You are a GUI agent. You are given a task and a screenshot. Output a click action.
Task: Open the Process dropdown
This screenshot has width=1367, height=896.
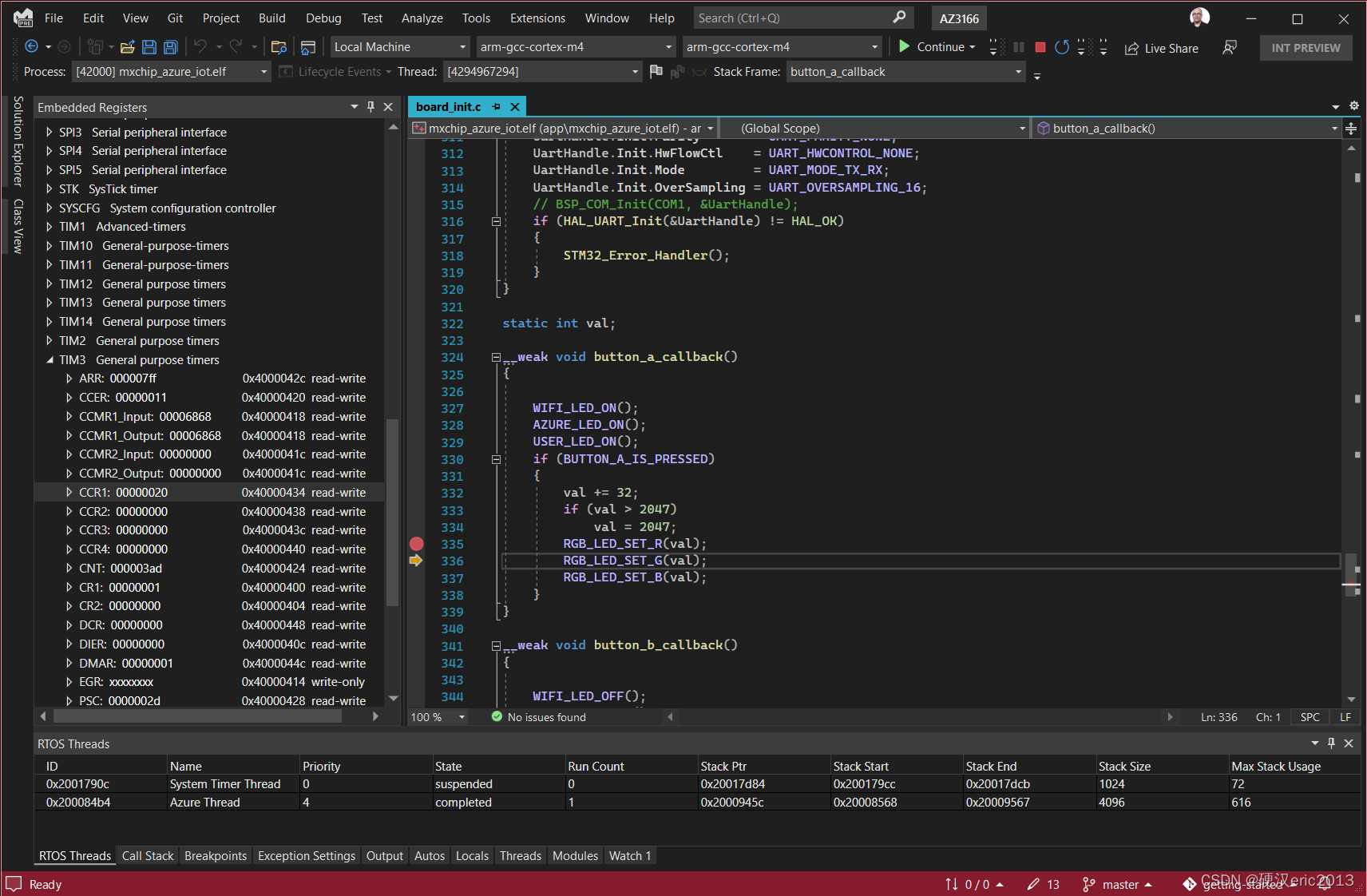point(171,72)
